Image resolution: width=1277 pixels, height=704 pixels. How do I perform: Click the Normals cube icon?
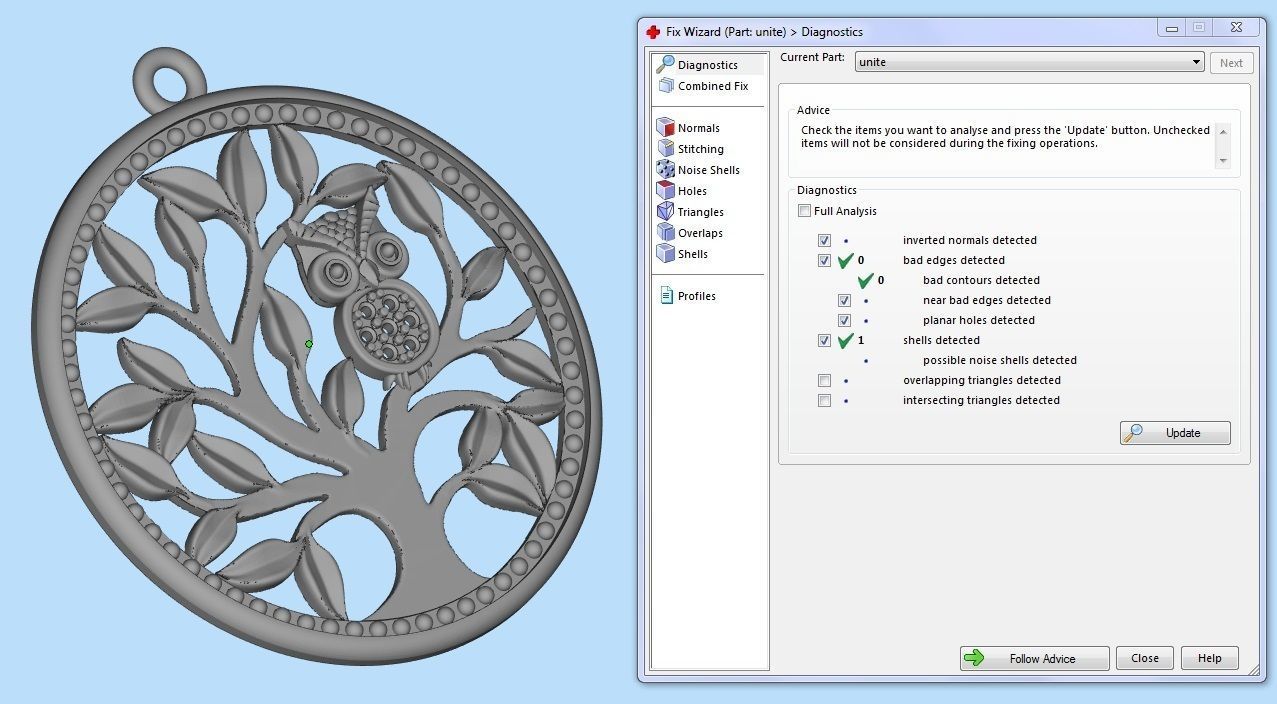coord(665,128)
